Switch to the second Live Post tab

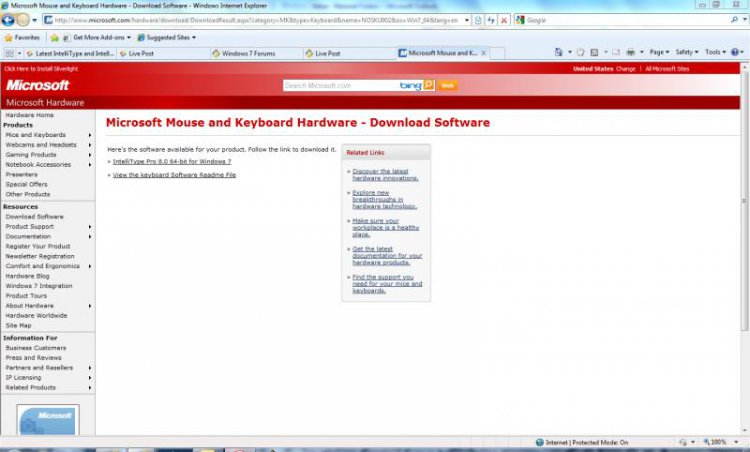349,54
